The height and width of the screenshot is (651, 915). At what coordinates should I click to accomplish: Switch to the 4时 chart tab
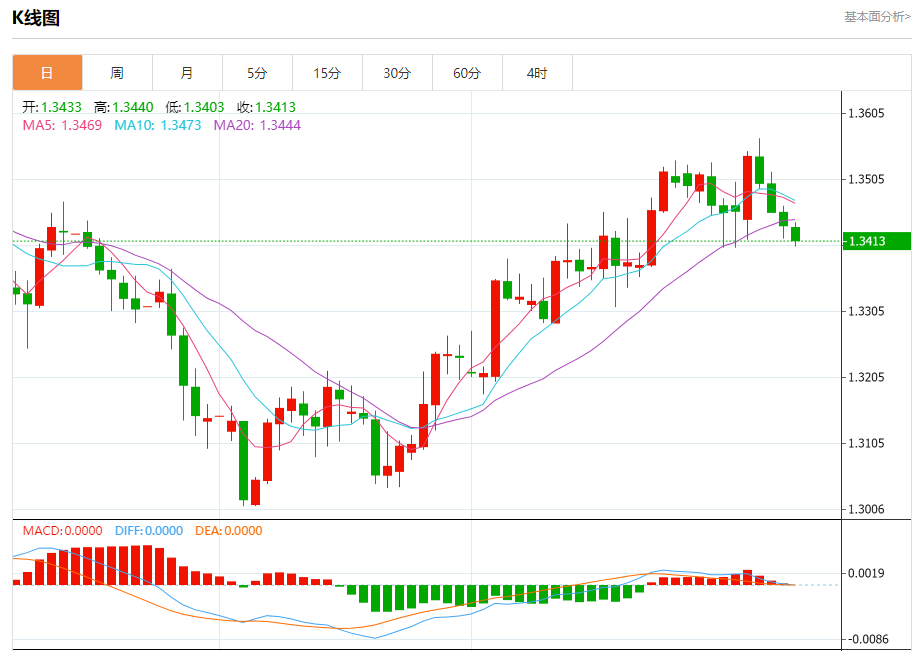[x=537, y=73]
